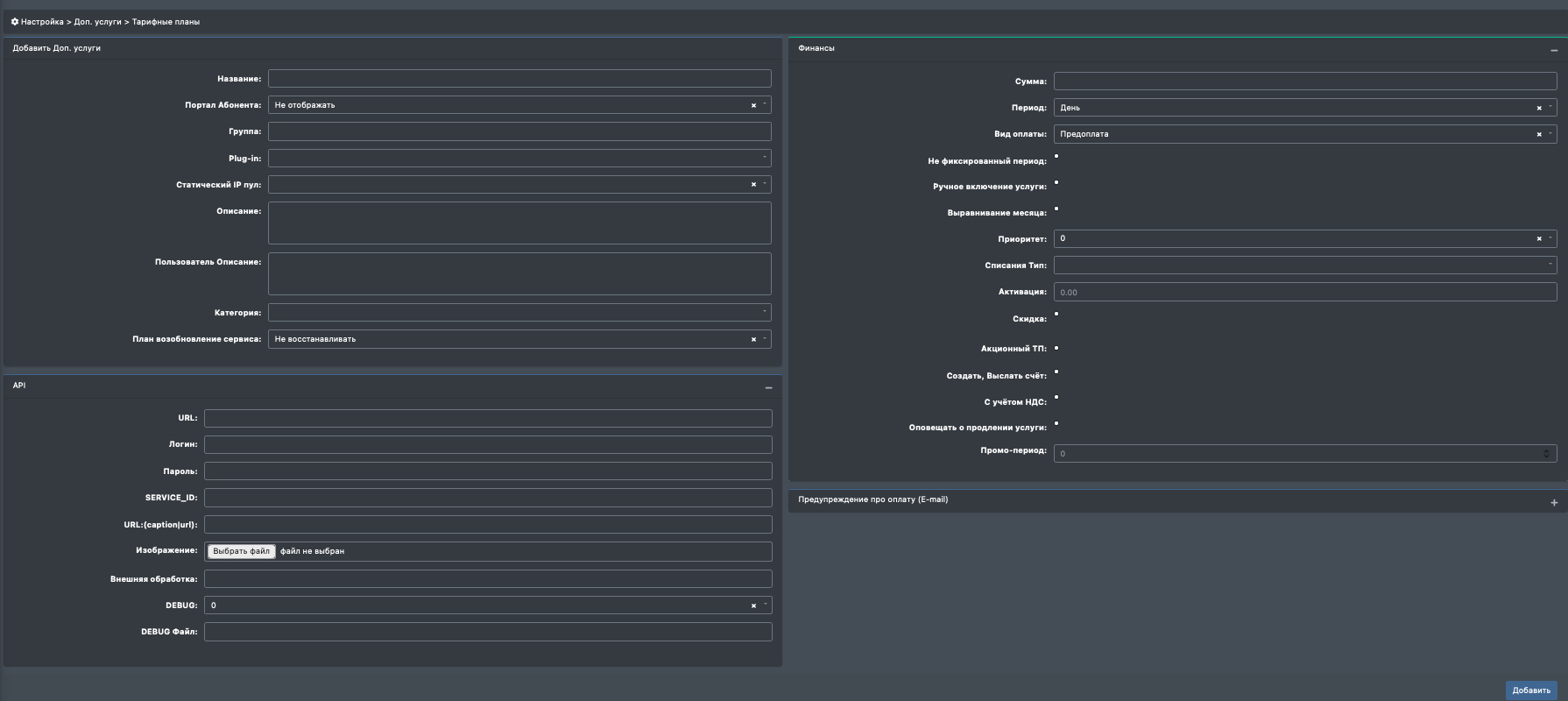This screenshot has height=701, width=1568.
Task: Click the Выбрать файл button
Action: coord(241,551)
